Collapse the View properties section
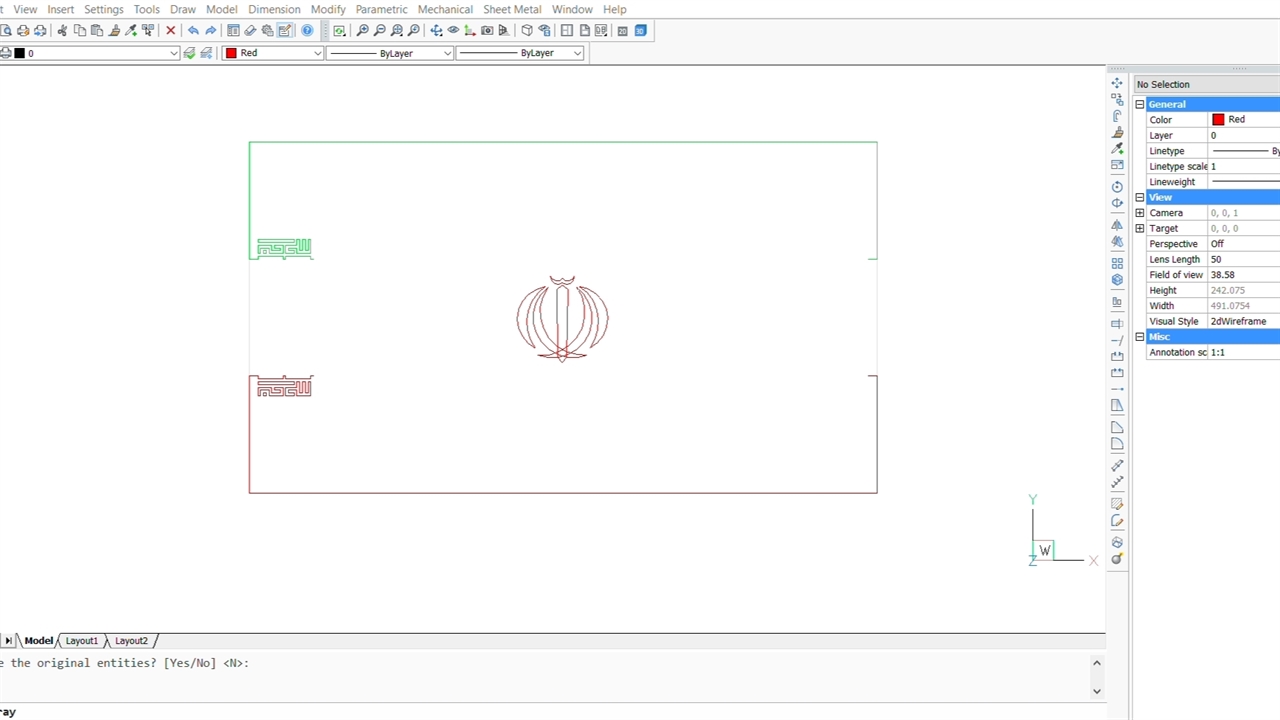This screenshot has height=720, width=1280. point(1140,197)
